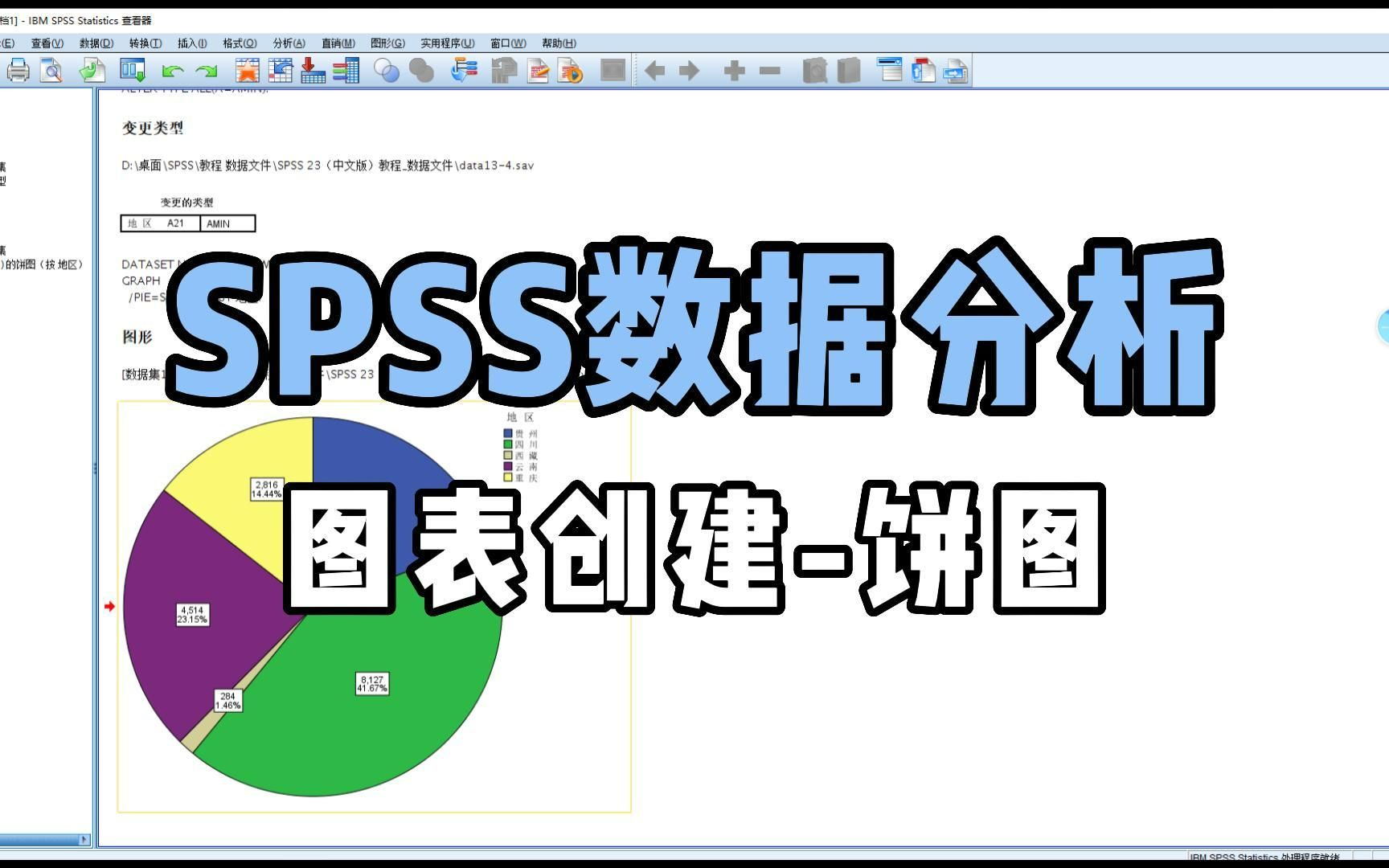This screenshot has height=868, width=1389.
Task: Click the 图形 heading
Action: coord(137,337)
